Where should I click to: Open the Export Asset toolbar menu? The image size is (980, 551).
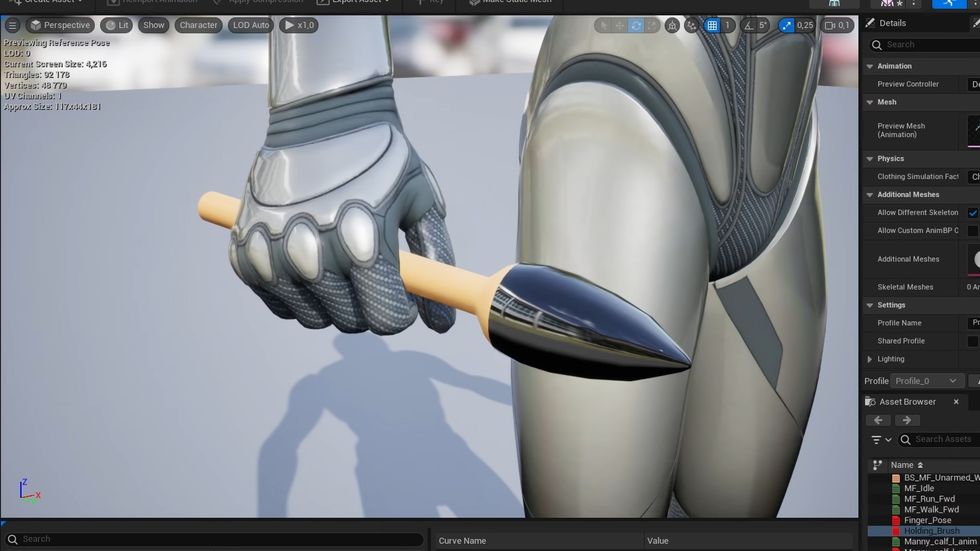pyautogui.click(x=353, y=2)
